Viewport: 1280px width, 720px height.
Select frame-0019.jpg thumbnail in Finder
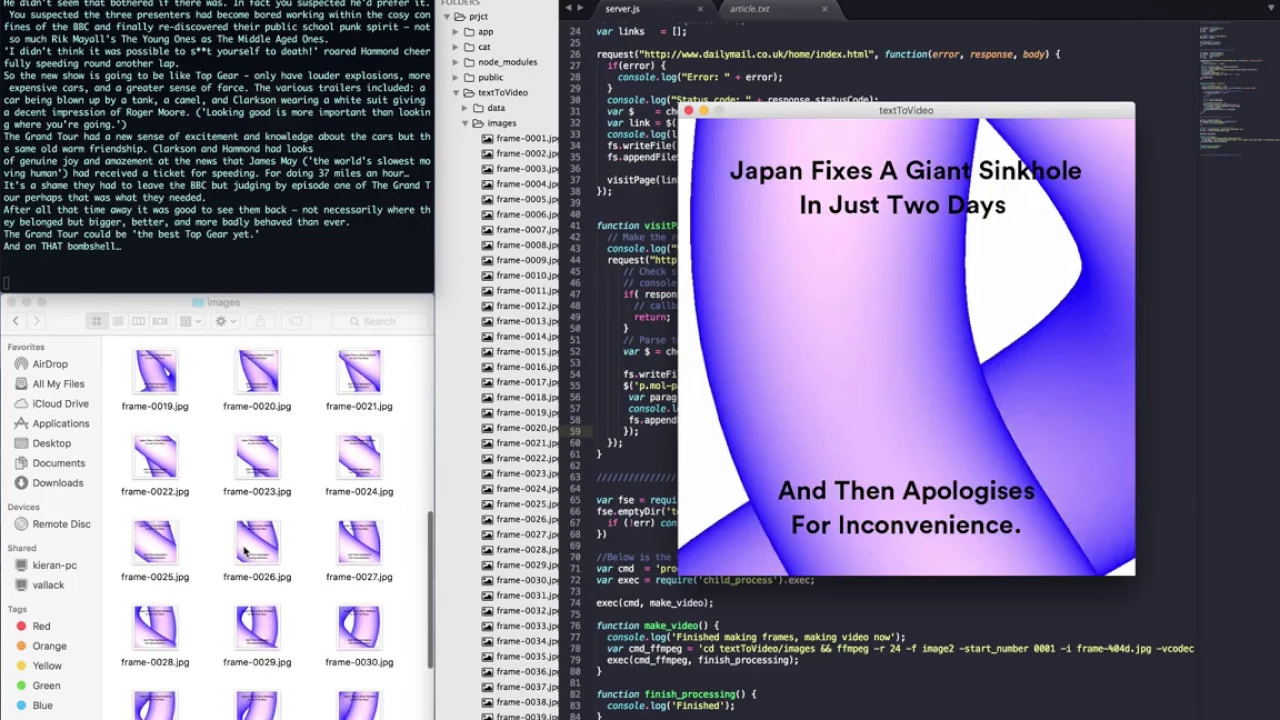click(155, 372)
